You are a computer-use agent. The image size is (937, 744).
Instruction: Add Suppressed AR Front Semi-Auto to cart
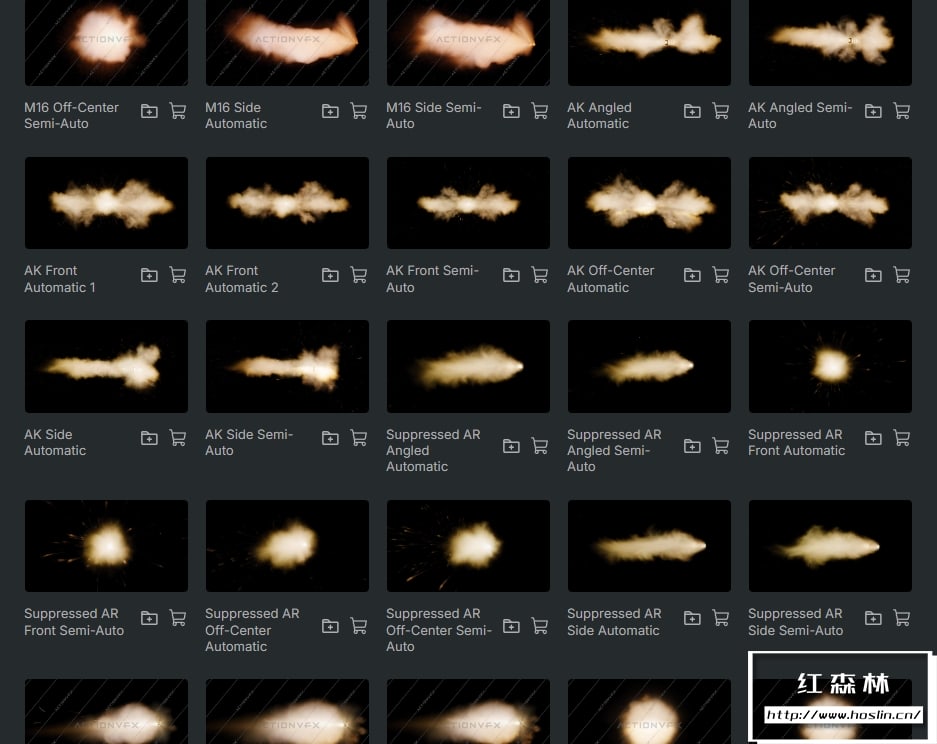point(177,618)
